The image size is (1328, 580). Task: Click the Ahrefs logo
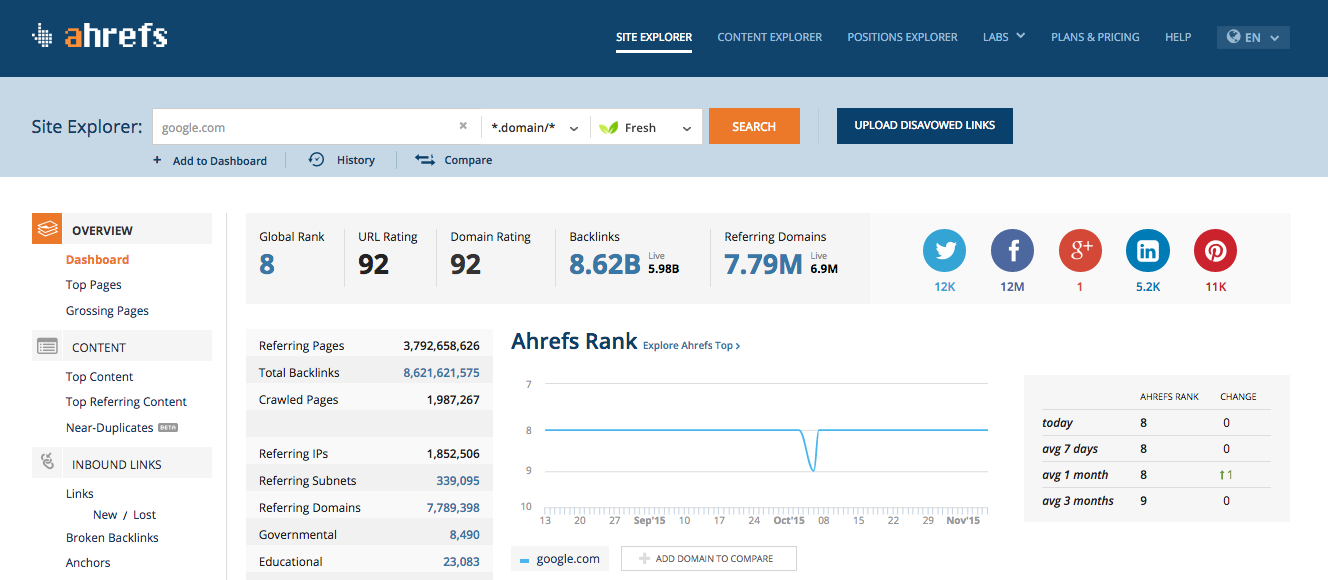pyautogui.click(x=99, y=37)
